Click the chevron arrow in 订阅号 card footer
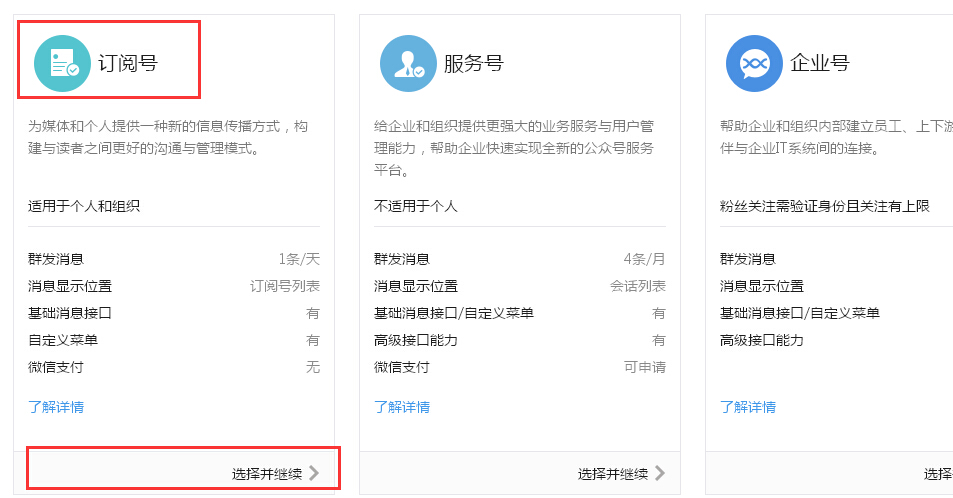Viewport: 953px width, 498px height. pyautogui.click(x=314, y=473)
